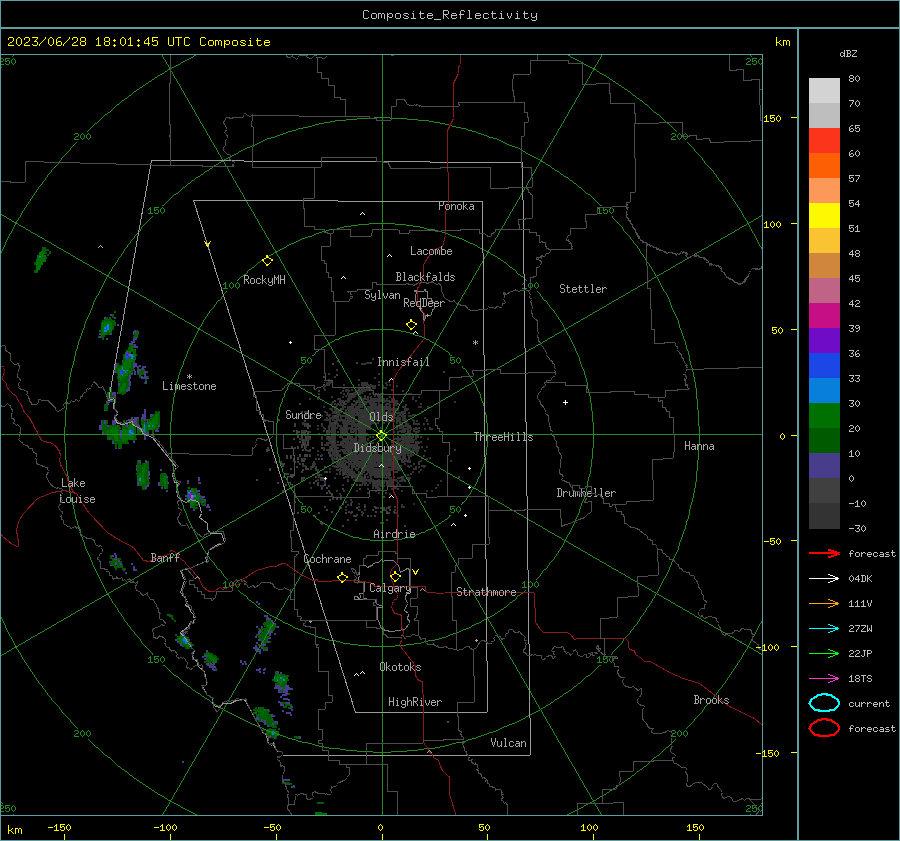900x841 pixels.
Task: Click the Airdrie town label
Action: point(394,534)
